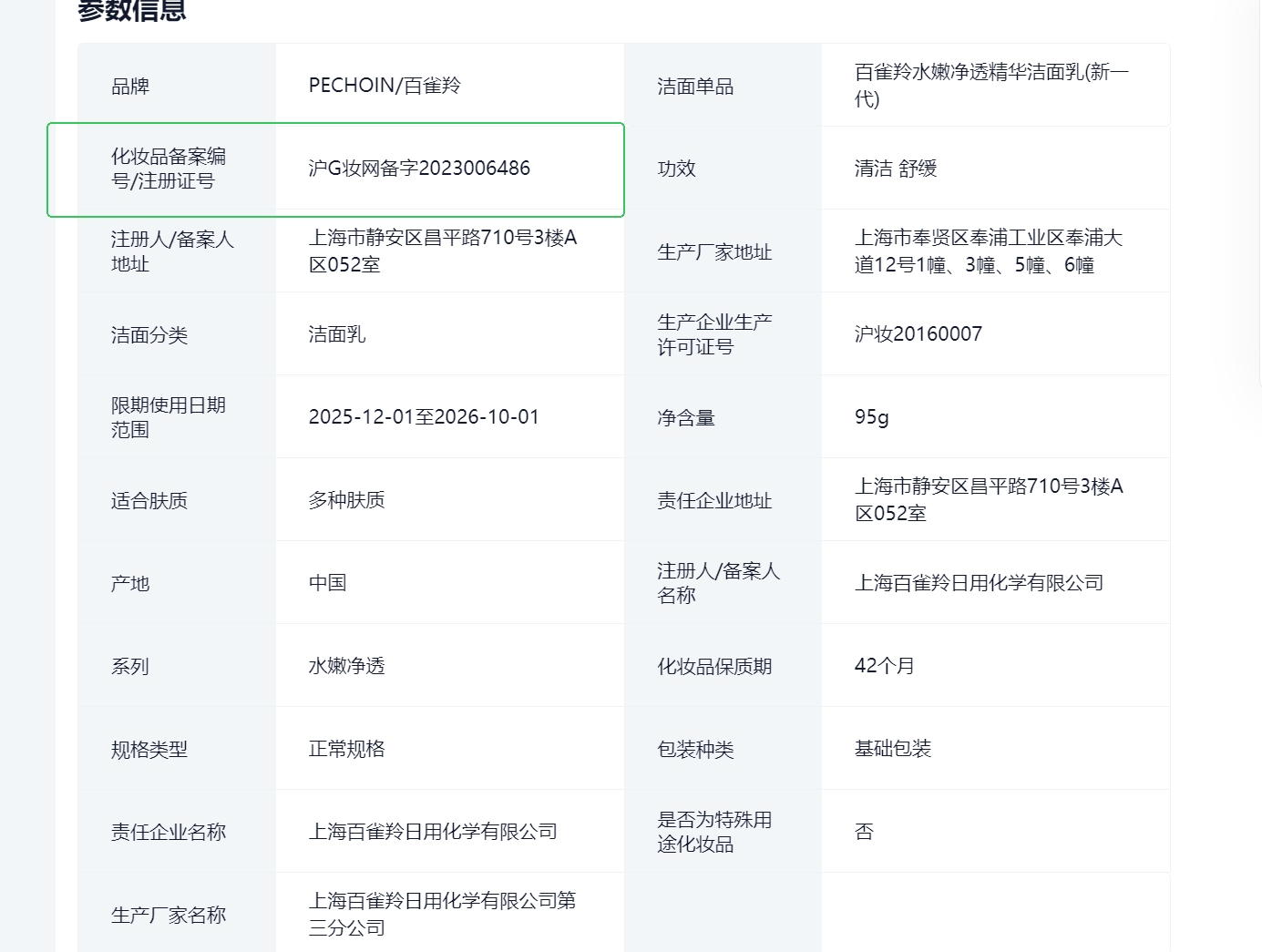Click the 是否为特殊用途化妆品 value 否
This screenshot has height=952, width=1262.
864,832
